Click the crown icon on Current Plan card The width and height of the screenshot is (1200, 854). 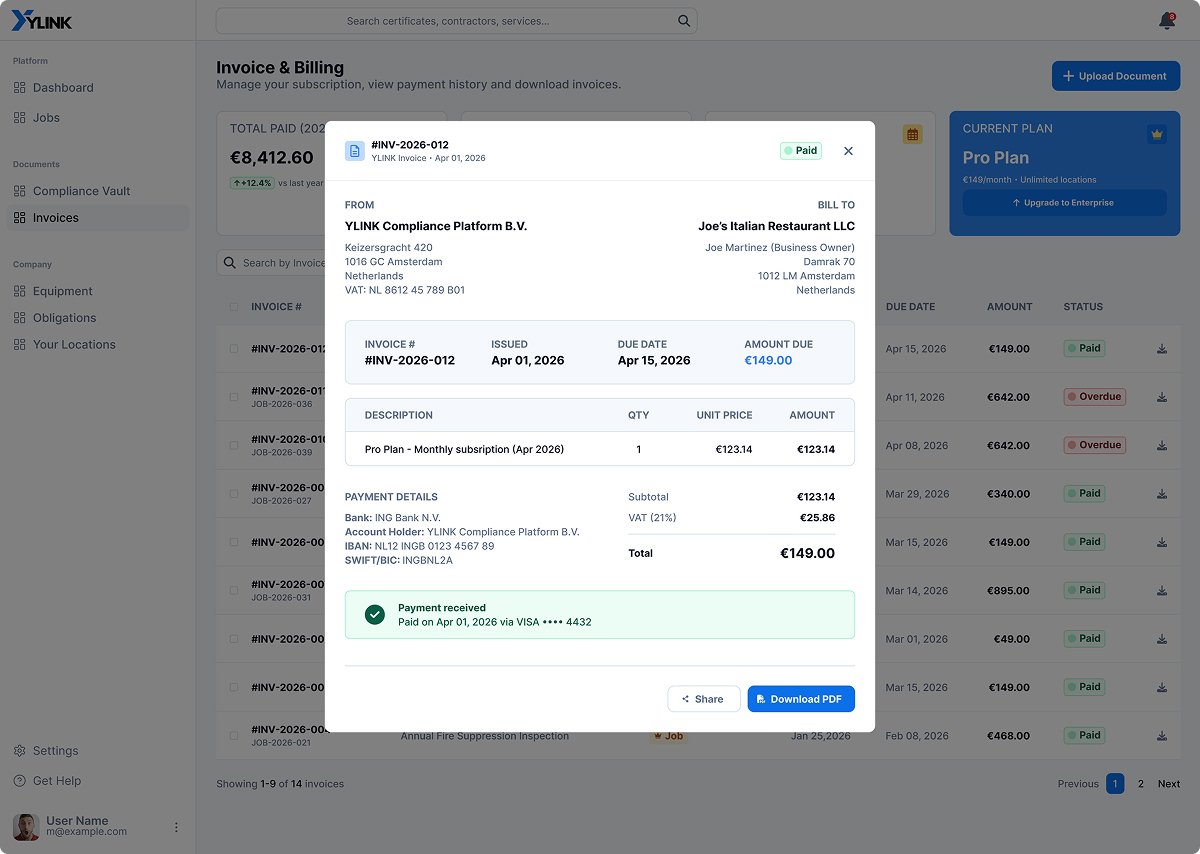[1157, 134]
